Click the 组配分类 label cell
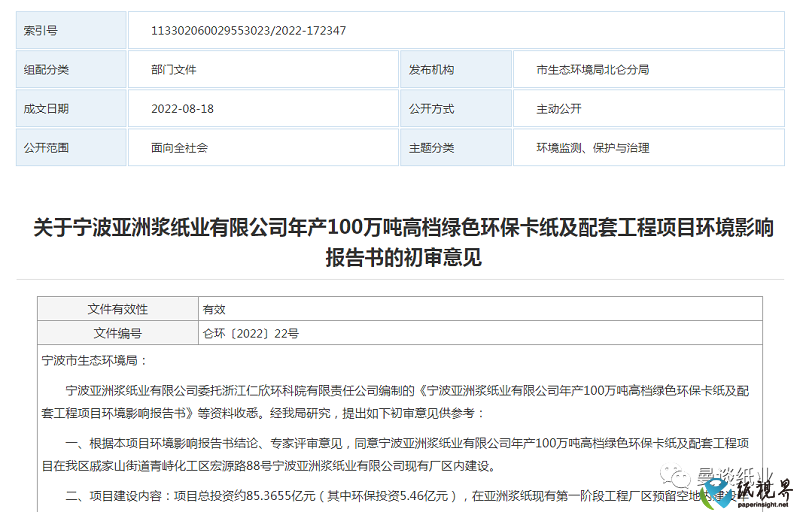Screen dimensions: 800x512 coord(71,69)
